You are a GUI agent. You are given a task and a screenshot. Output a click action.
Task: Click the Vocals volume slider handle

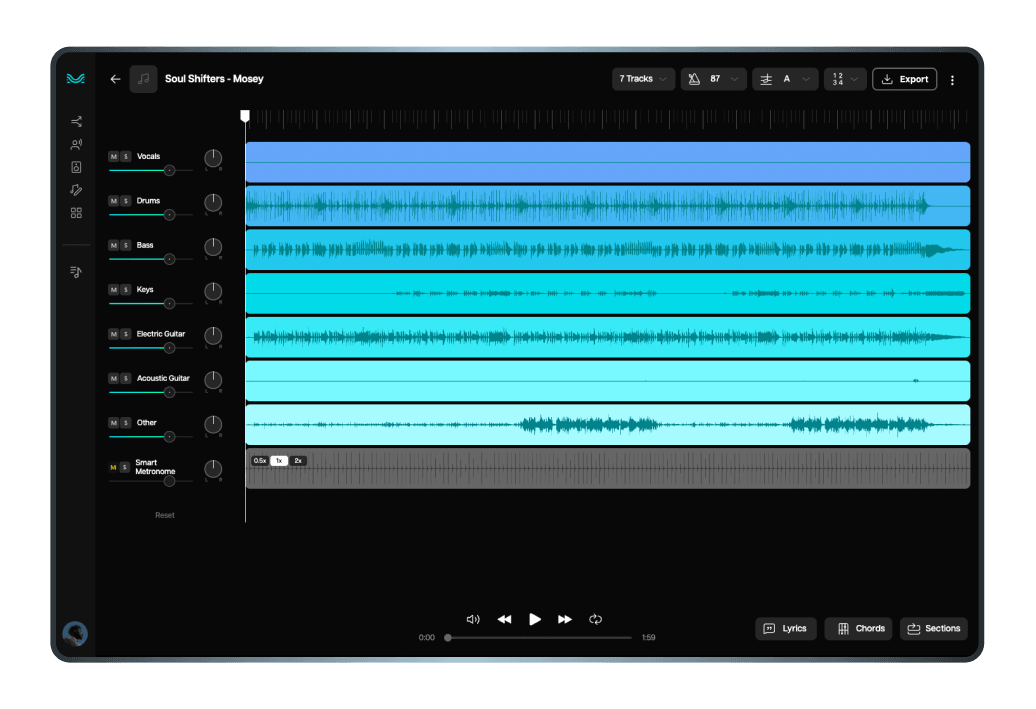[x=169, y=170]
